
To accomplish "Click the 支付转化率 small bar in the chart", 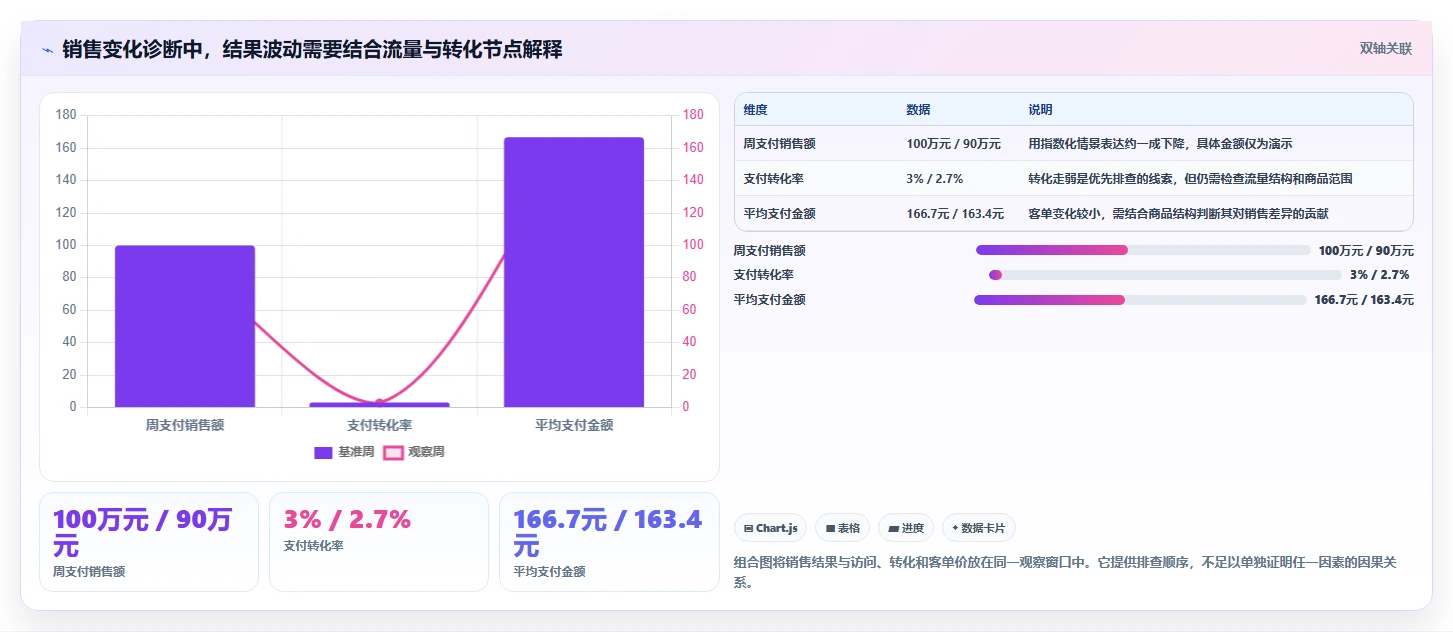I will point(379,405).
